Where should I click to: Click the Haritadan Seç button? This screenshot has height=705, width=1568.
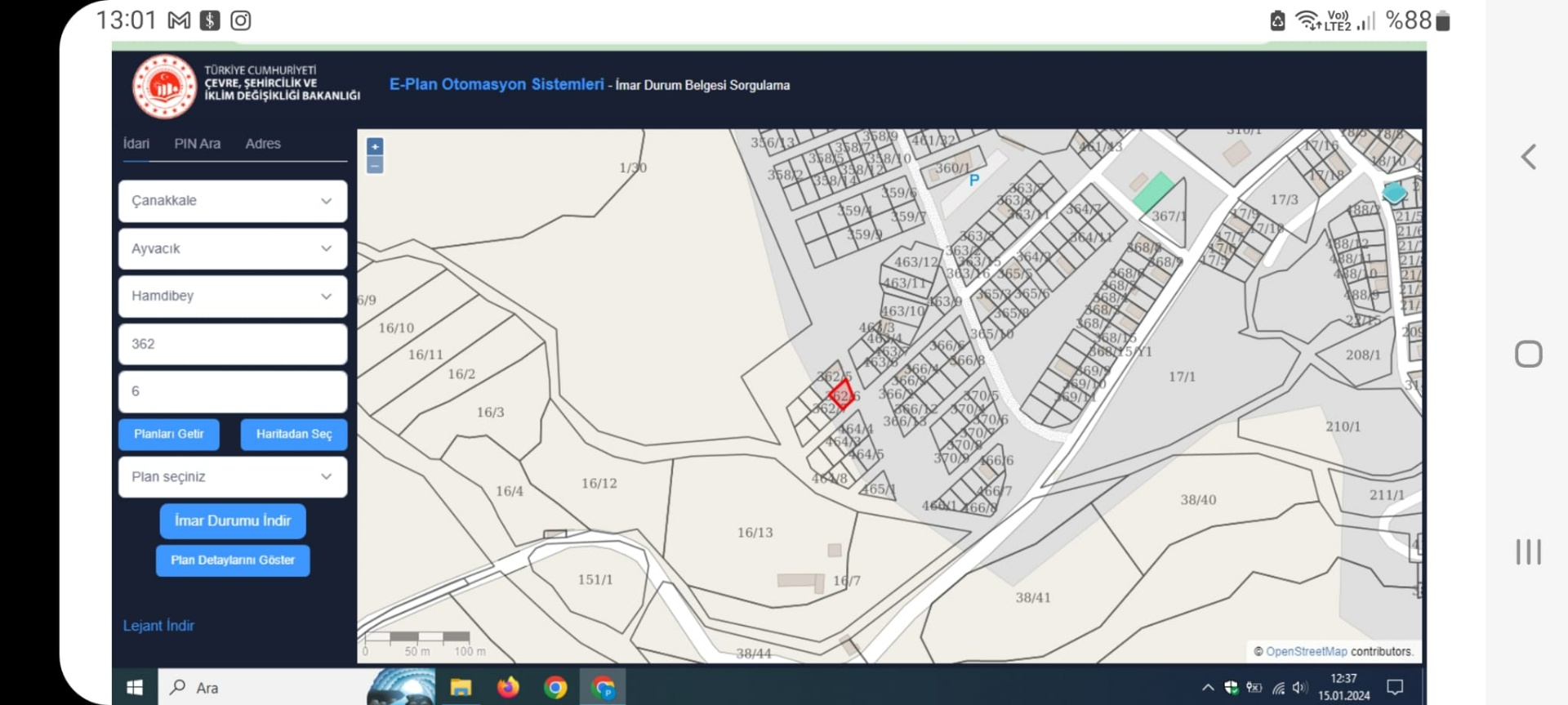tap(294, 434)
